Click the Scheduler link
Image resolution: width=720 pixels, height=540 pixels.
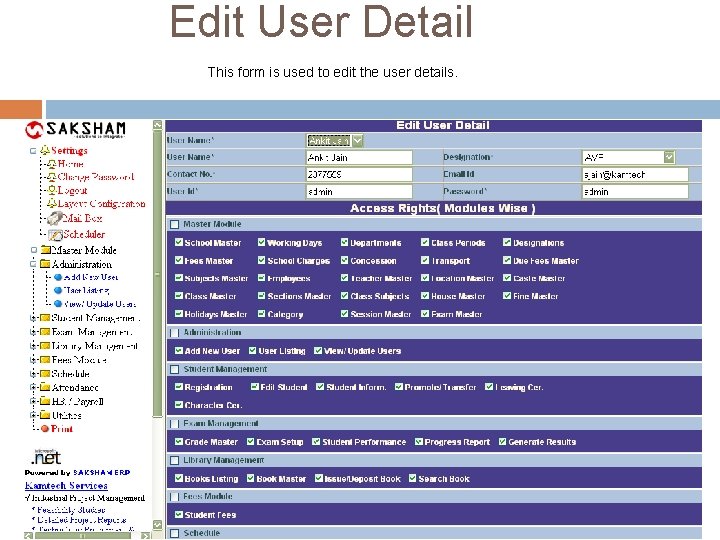click(x=84, y=234)
